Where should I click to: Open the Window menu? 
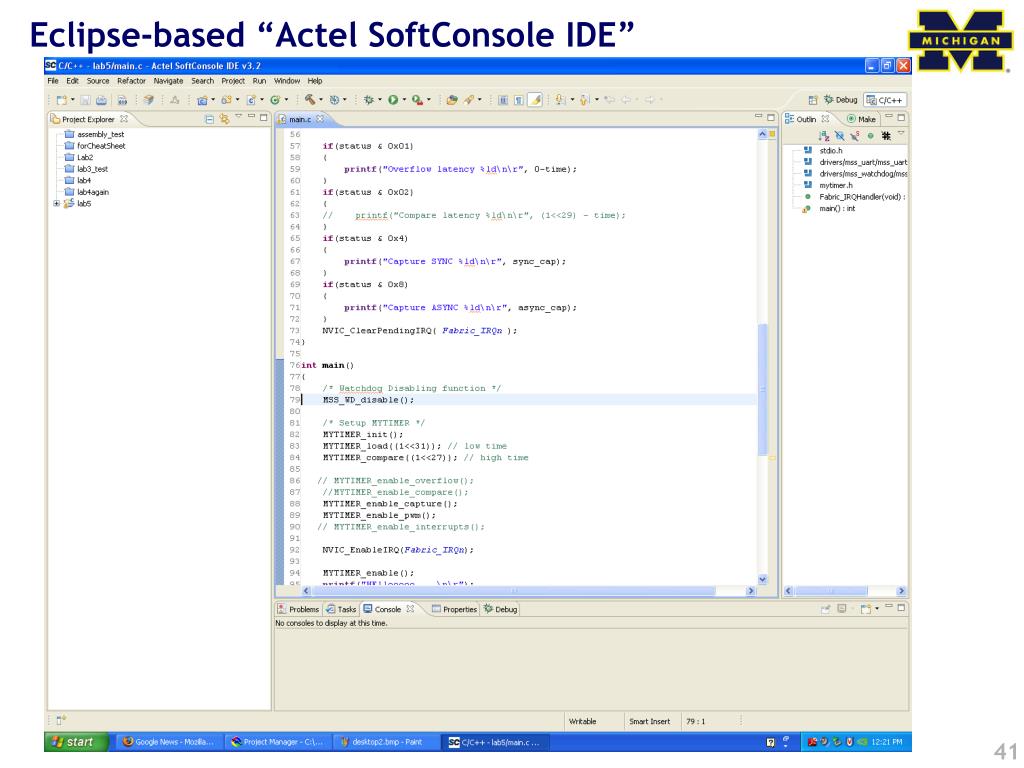287,81
